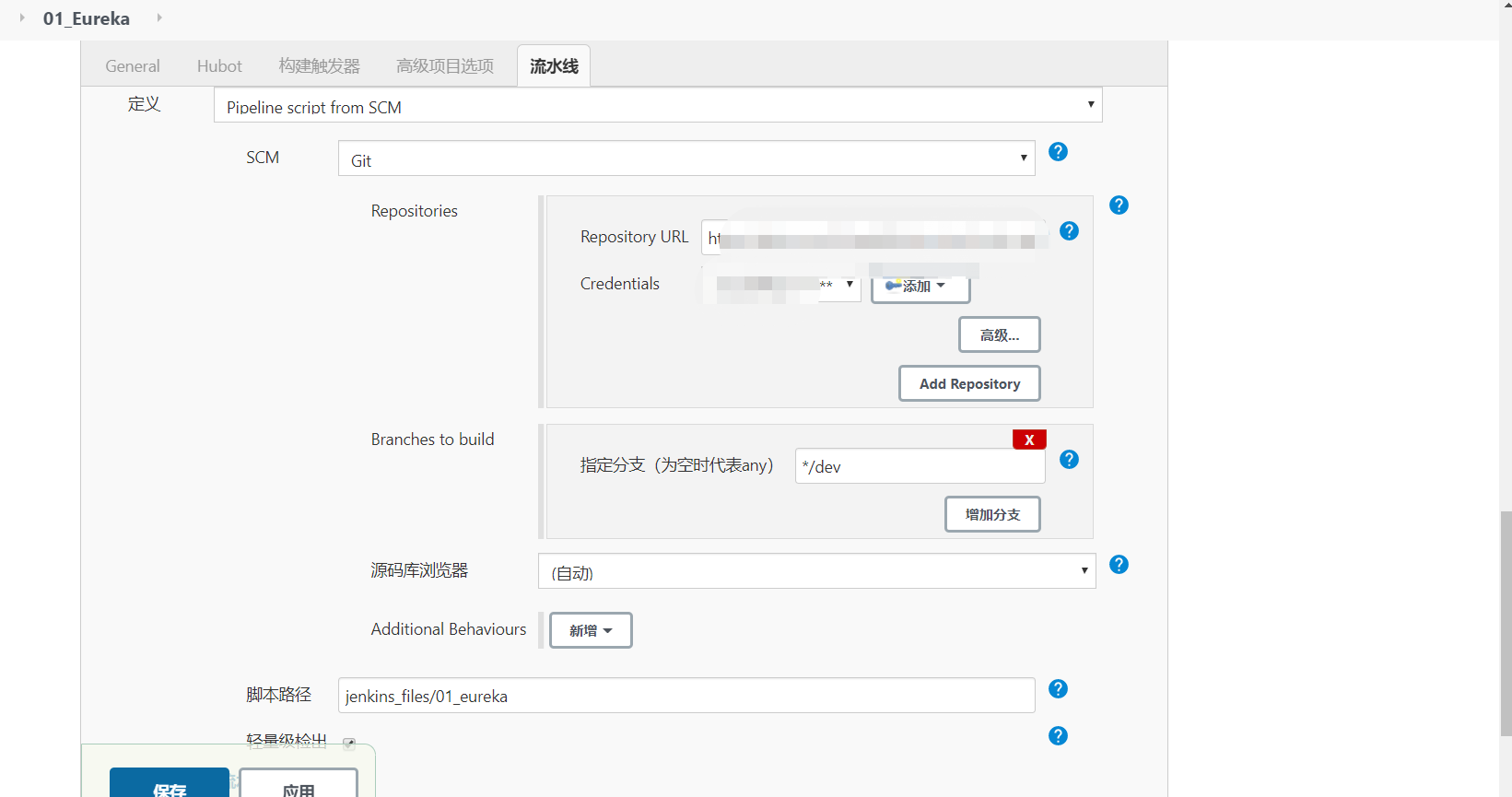Viewport: 1512px width, 797px height.
Task: Show help for 轻量级检出 option
Action: (1058, 736)
